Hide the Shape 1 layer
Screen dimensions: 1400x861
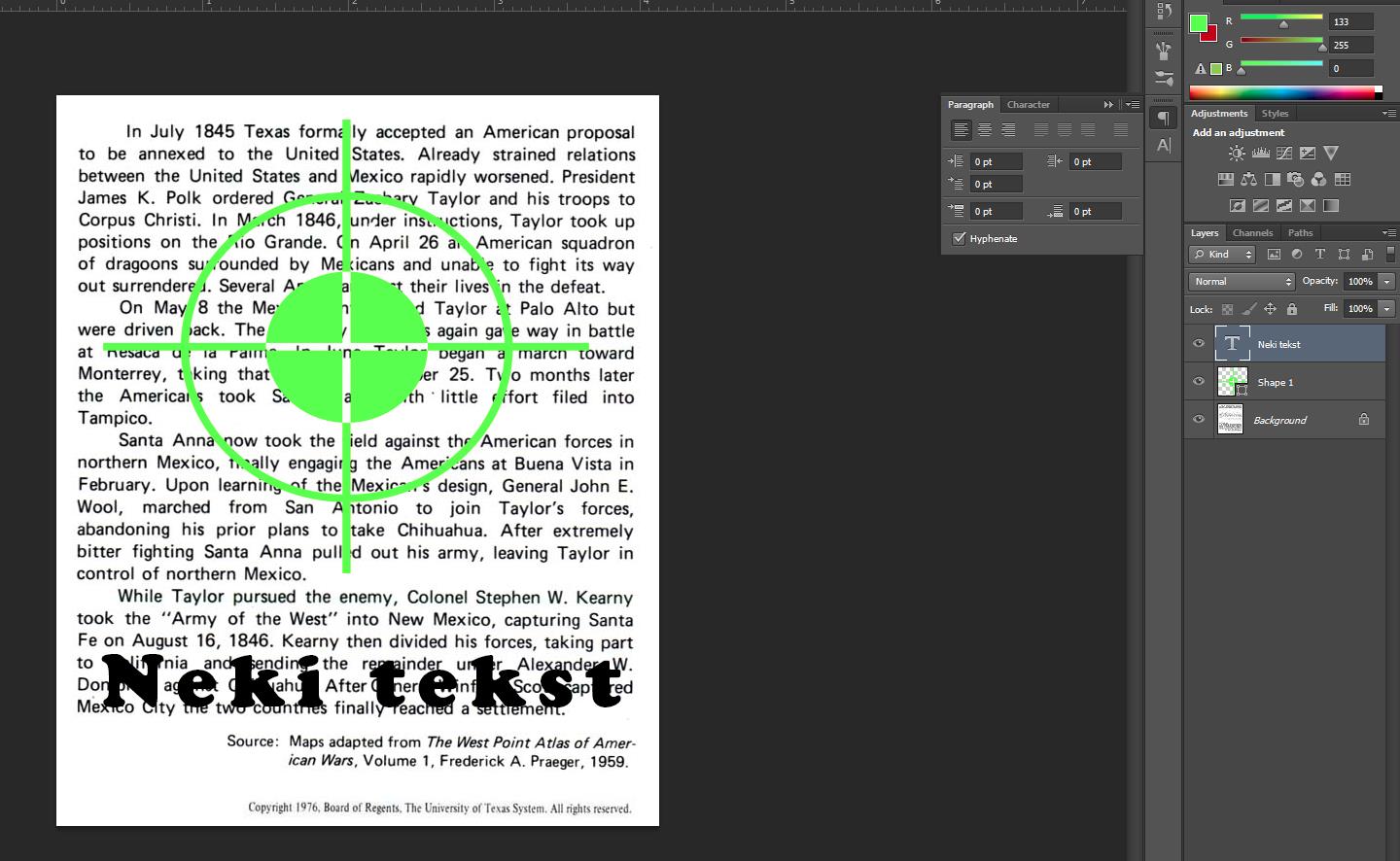[1199, 382]
